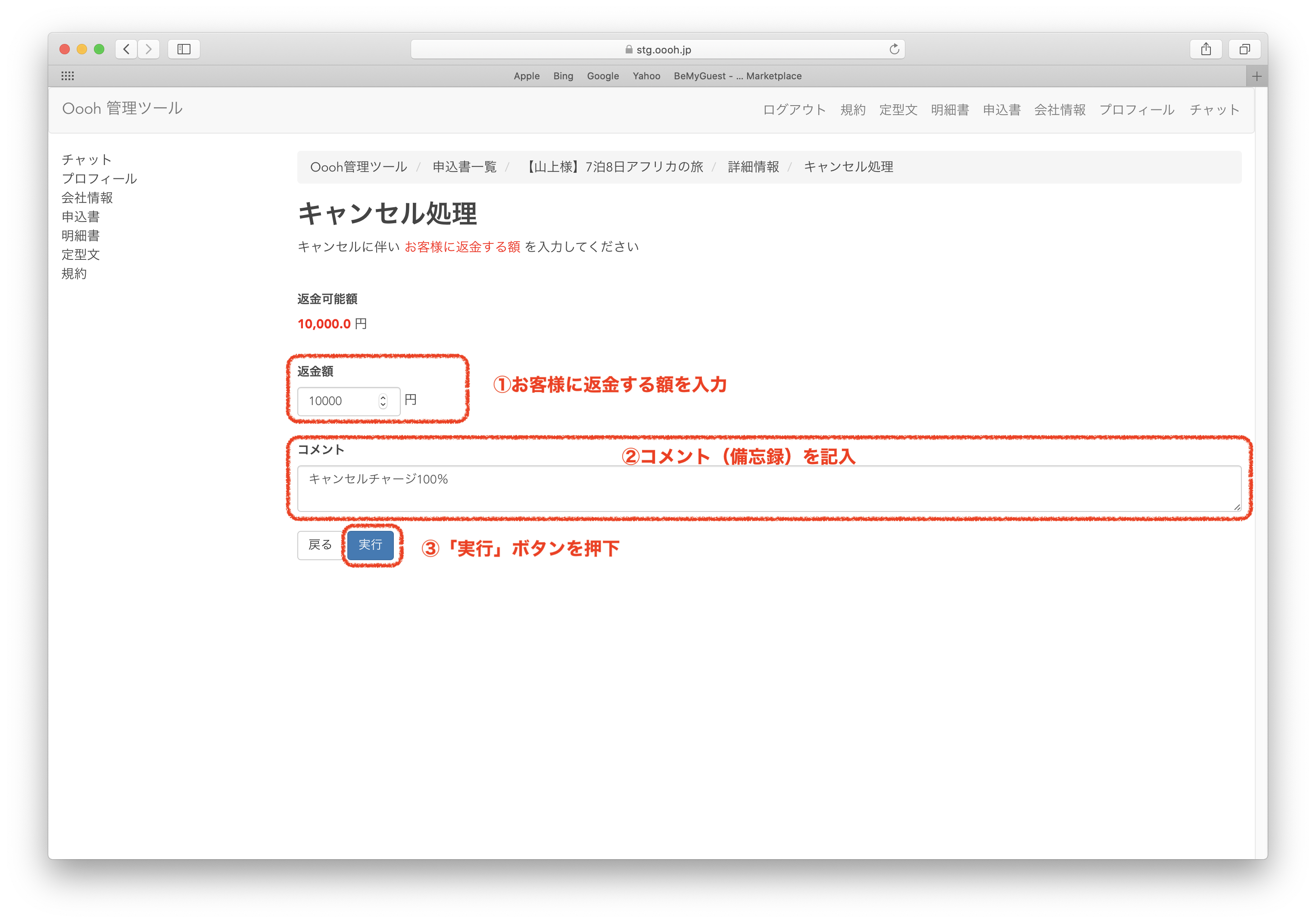Select チャット in the top navigation
This screenshot has height=923, width=1316.
pyautogui.click(x=1214, y=109)
